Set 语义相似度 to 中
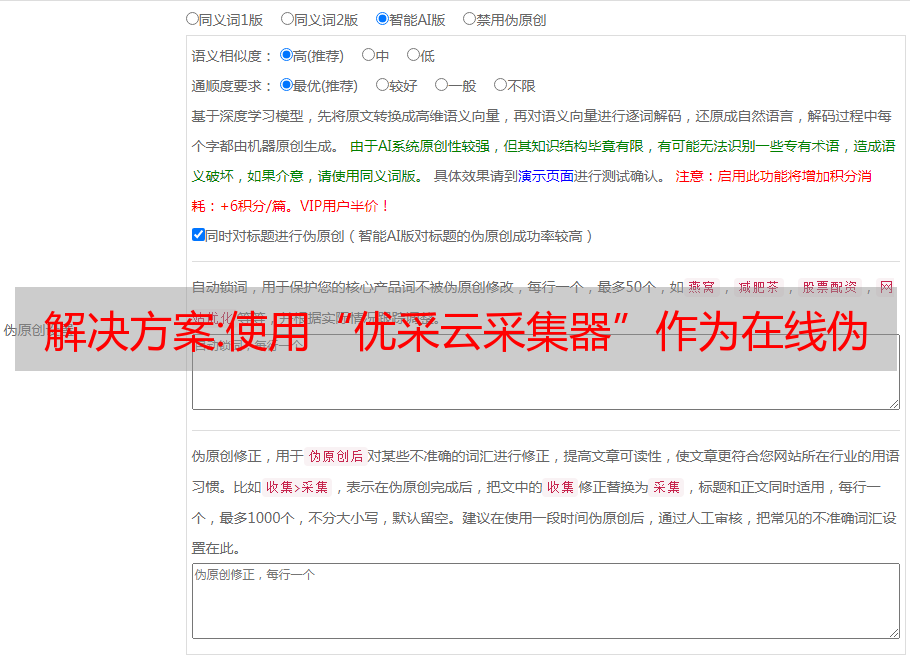The image size is (911, 658). (368, 55)
